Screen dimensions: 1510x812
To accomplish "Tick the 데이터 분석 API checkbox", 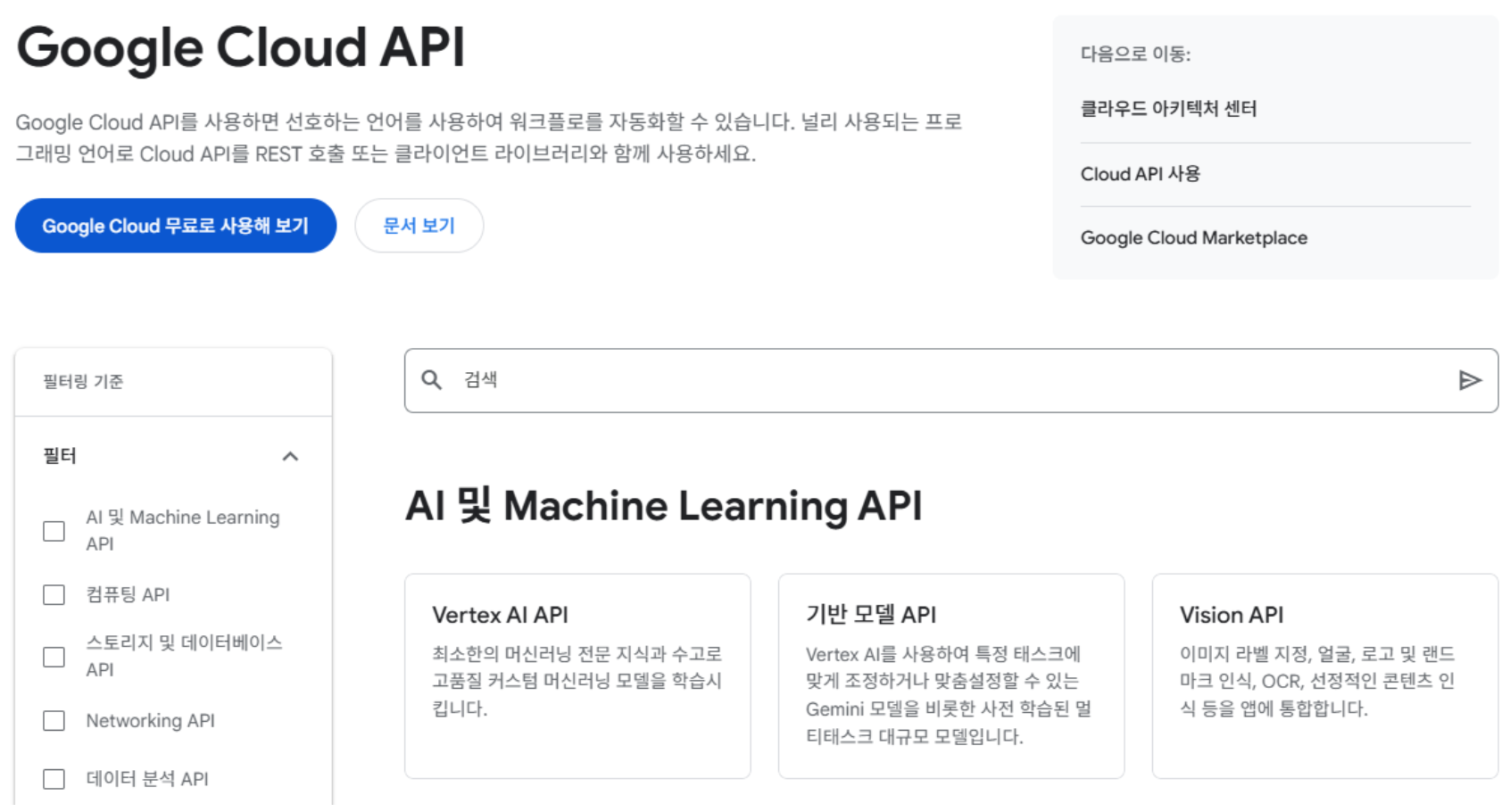I will (54, 779).
